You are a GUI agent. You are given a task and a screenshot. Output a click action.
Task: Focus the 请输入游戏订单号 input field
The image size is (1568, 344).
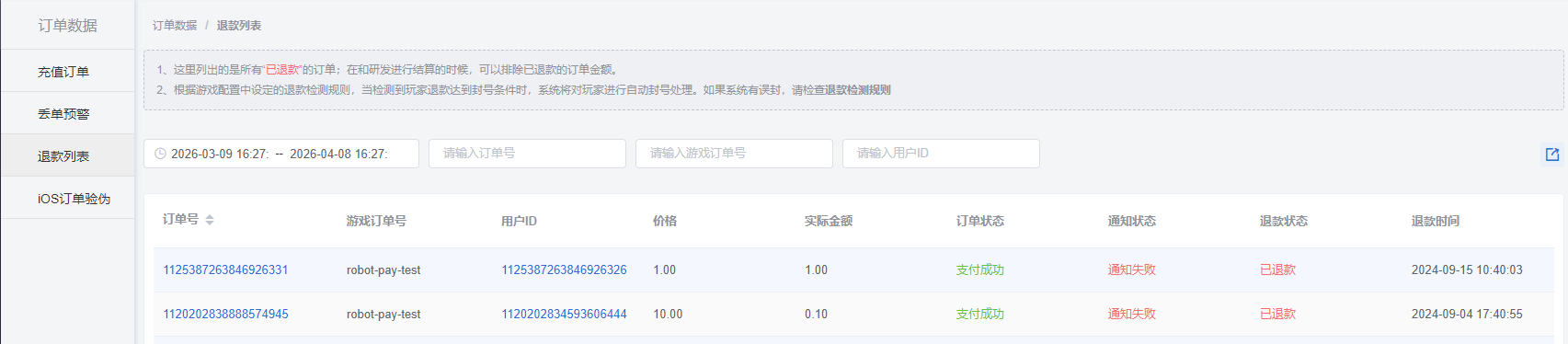(x=734, y=154)
